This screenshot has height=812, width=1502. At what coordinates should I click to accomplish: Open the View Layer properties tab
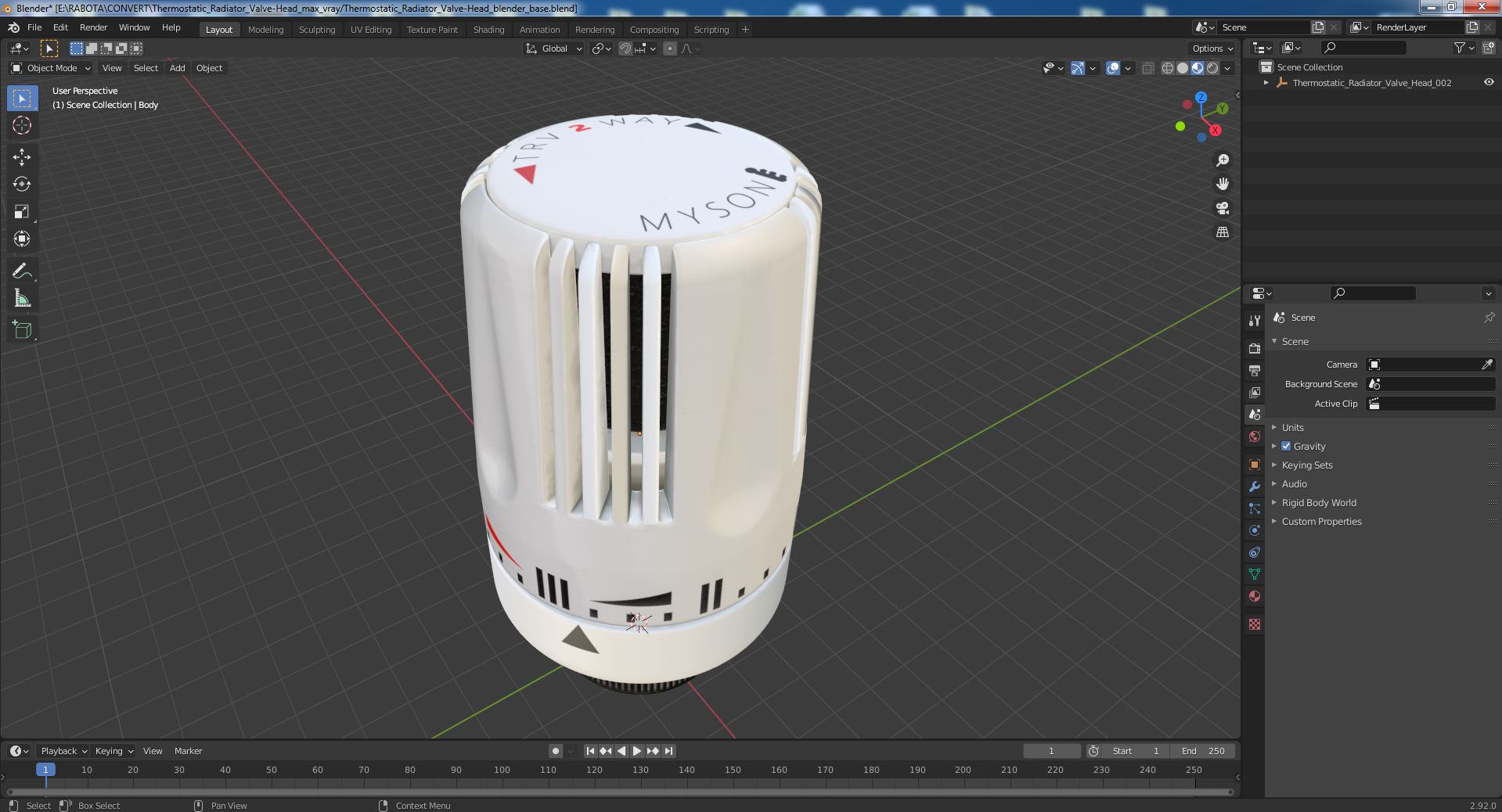[1255, 392]
